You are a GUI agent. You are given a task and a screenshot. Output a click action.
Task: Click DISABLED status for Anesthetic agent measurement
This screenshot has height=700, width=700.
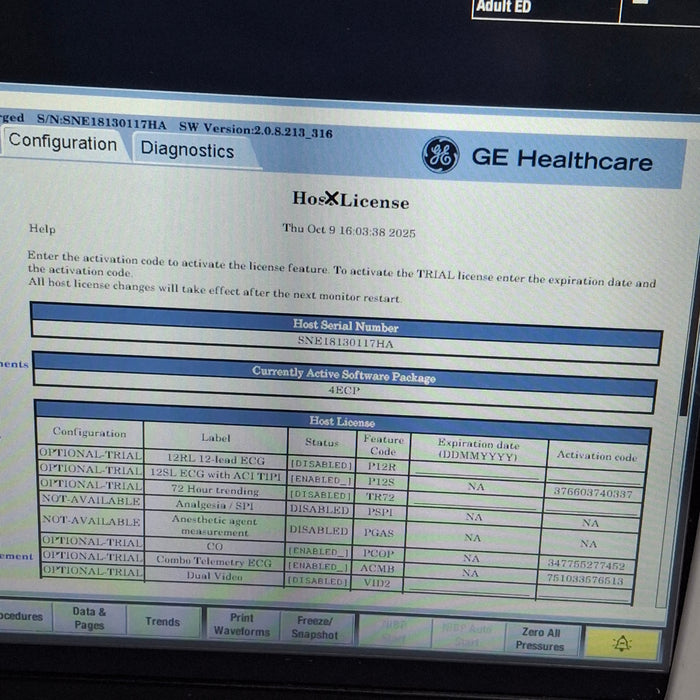coord(318,530)
